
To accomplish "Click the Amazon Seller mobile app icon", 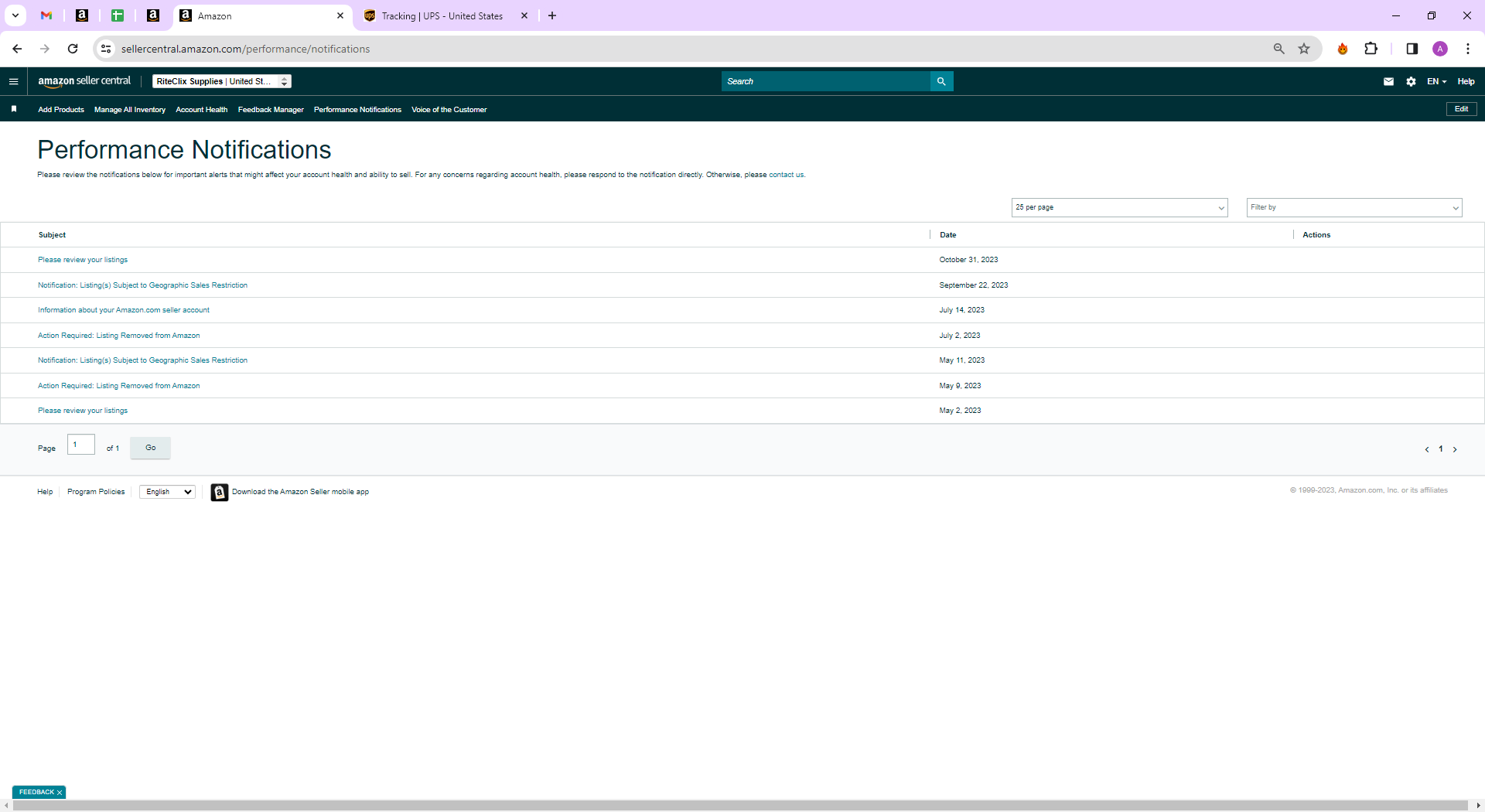I will coord(220,493).
